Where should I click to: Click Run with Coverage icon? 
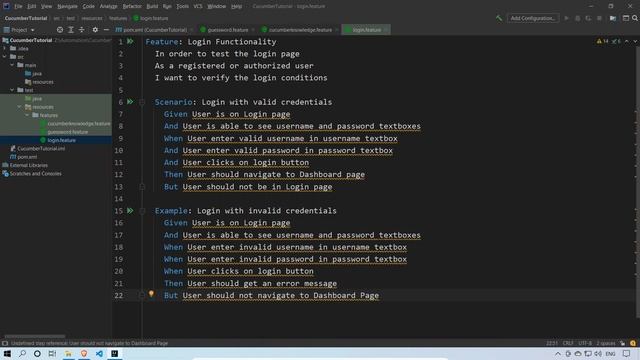tap(588, 18)
